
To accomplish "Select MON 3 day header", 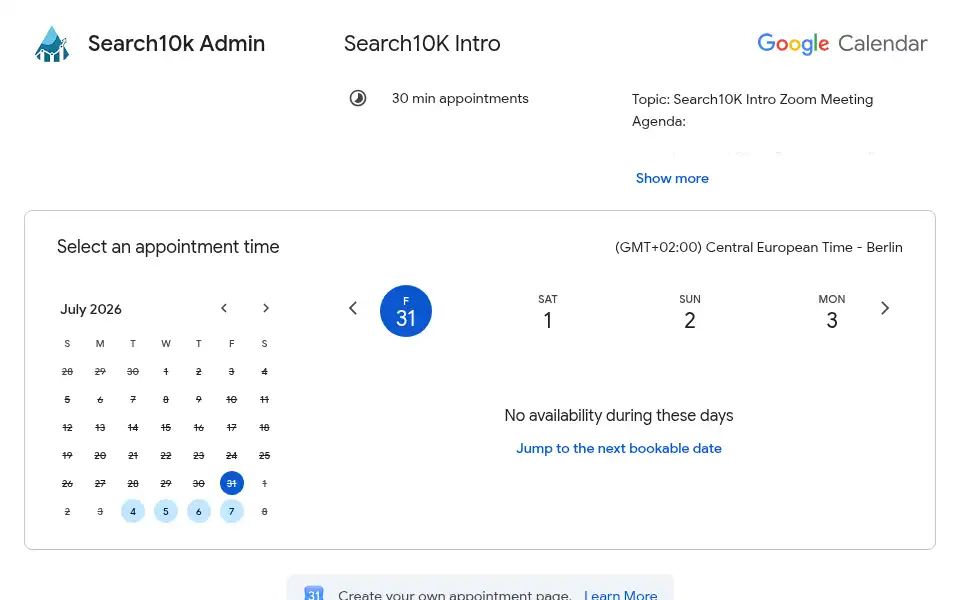I will pyautogui.click(x=832, y=312).
